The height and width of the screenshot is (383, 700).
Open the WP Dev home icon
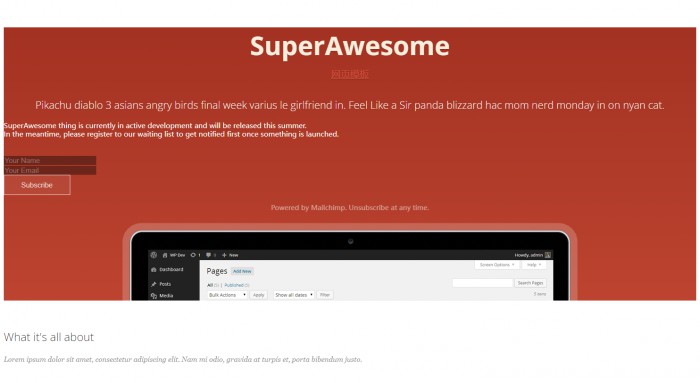(x=165, y=255)
